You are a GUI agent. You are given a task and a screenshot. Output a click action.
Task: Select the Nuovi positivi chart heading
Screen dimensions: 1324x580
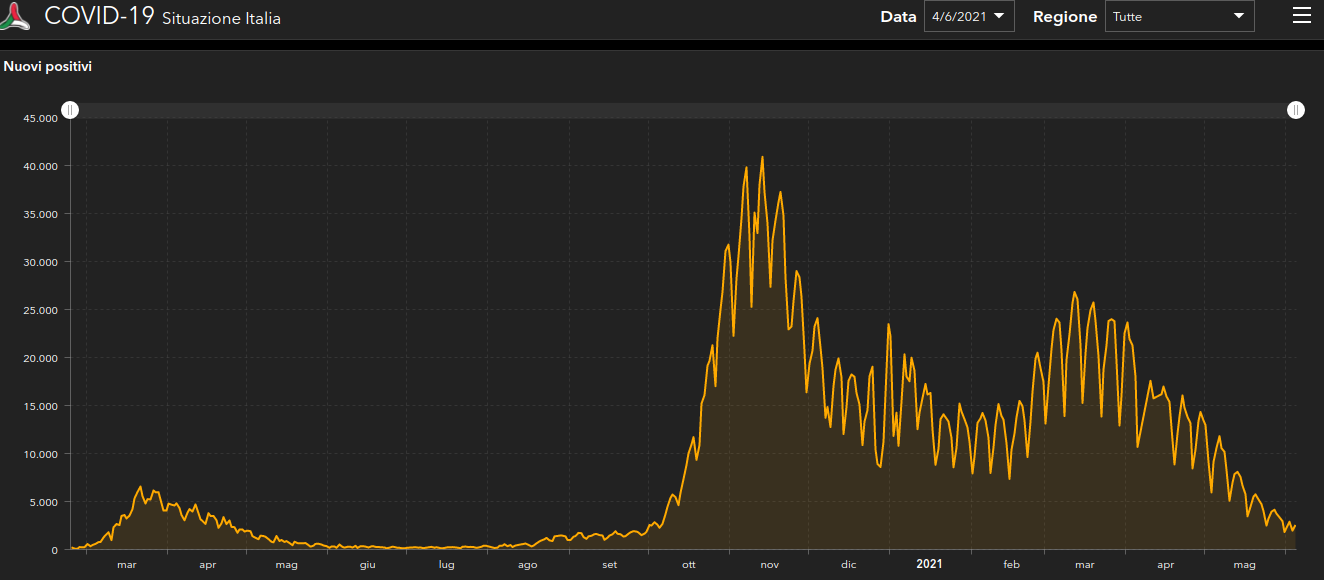pos(48,67)
